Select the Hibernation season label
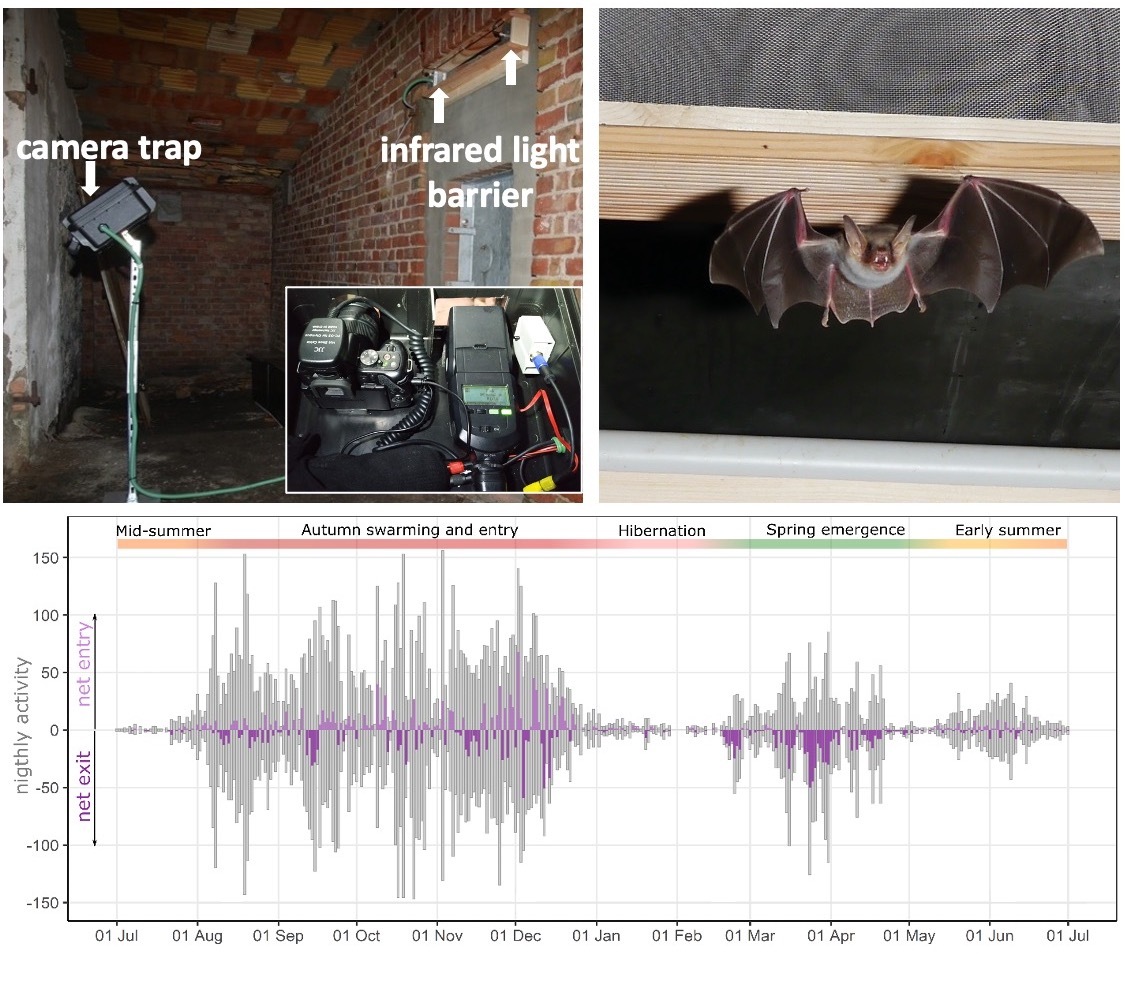 (661, 530)
